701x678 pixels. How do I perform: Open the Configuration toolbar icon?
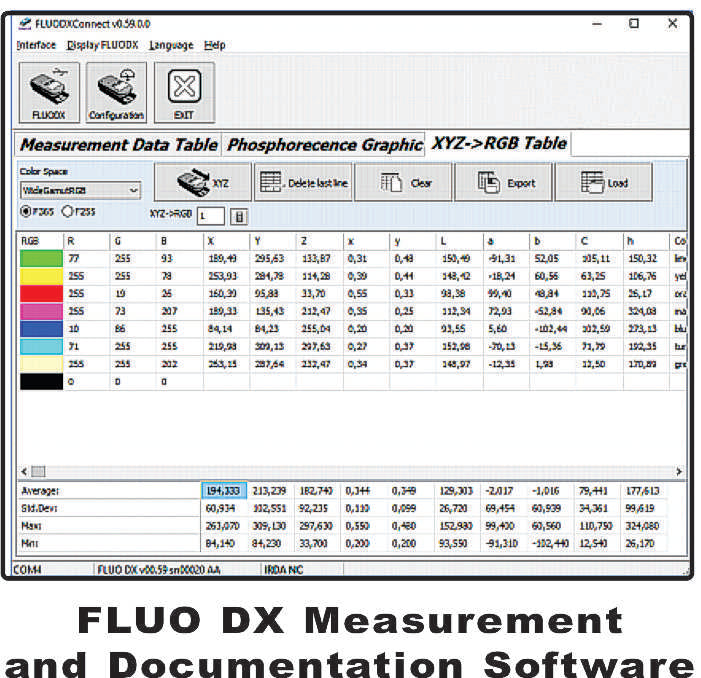coord(116,94)
